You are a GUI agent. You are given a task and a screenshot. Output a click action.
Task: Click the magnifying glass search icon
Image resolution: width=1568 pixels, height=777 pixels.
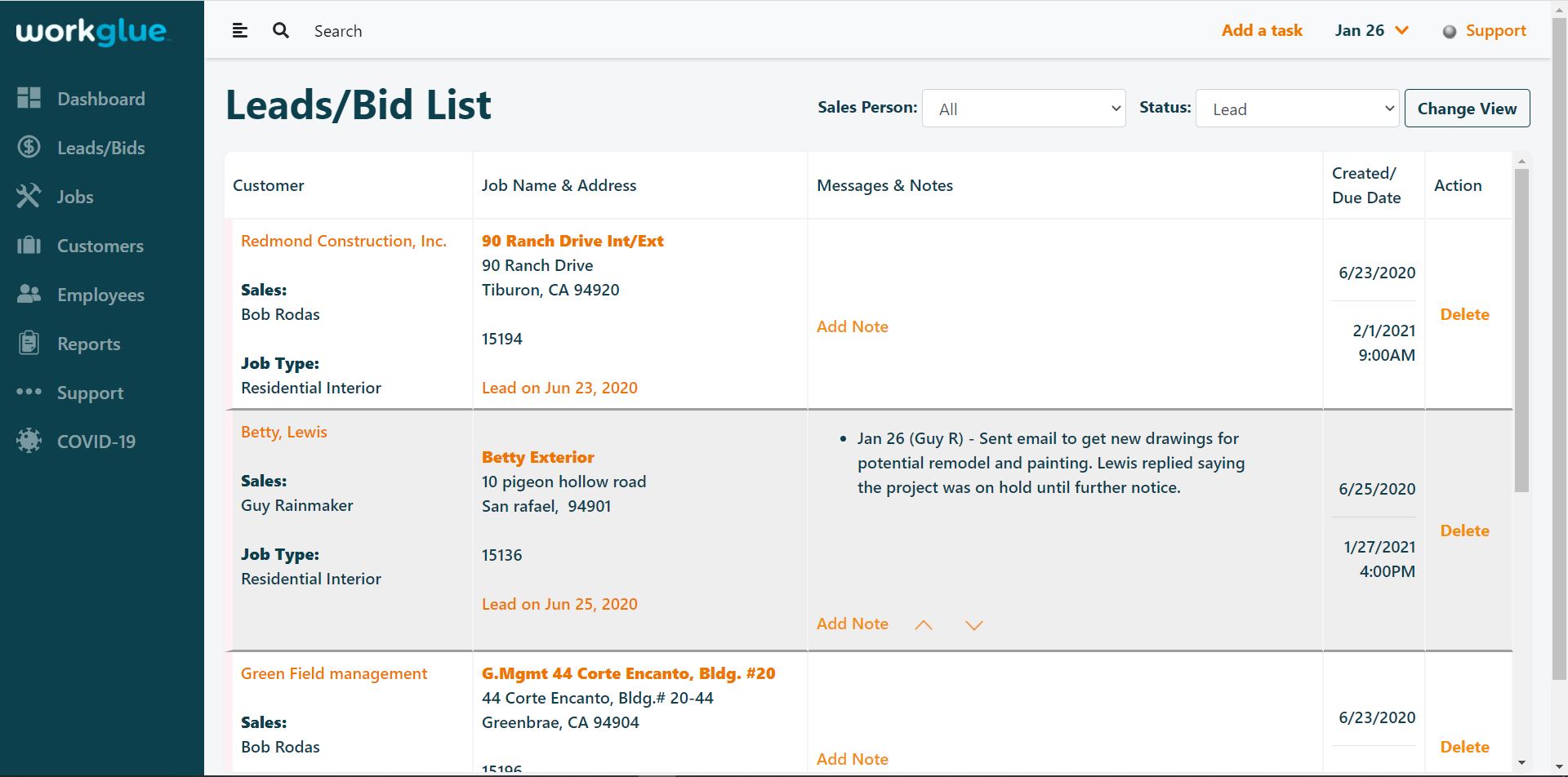point(281,31)
